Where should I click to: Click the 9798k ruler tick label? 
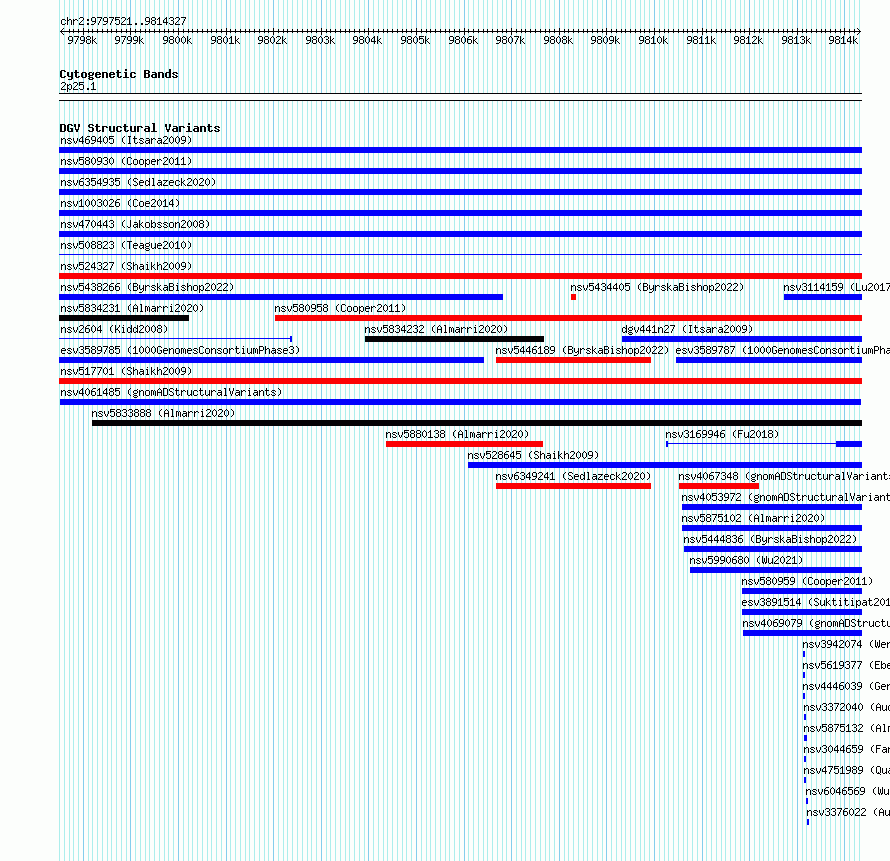(x=82, y=40)
